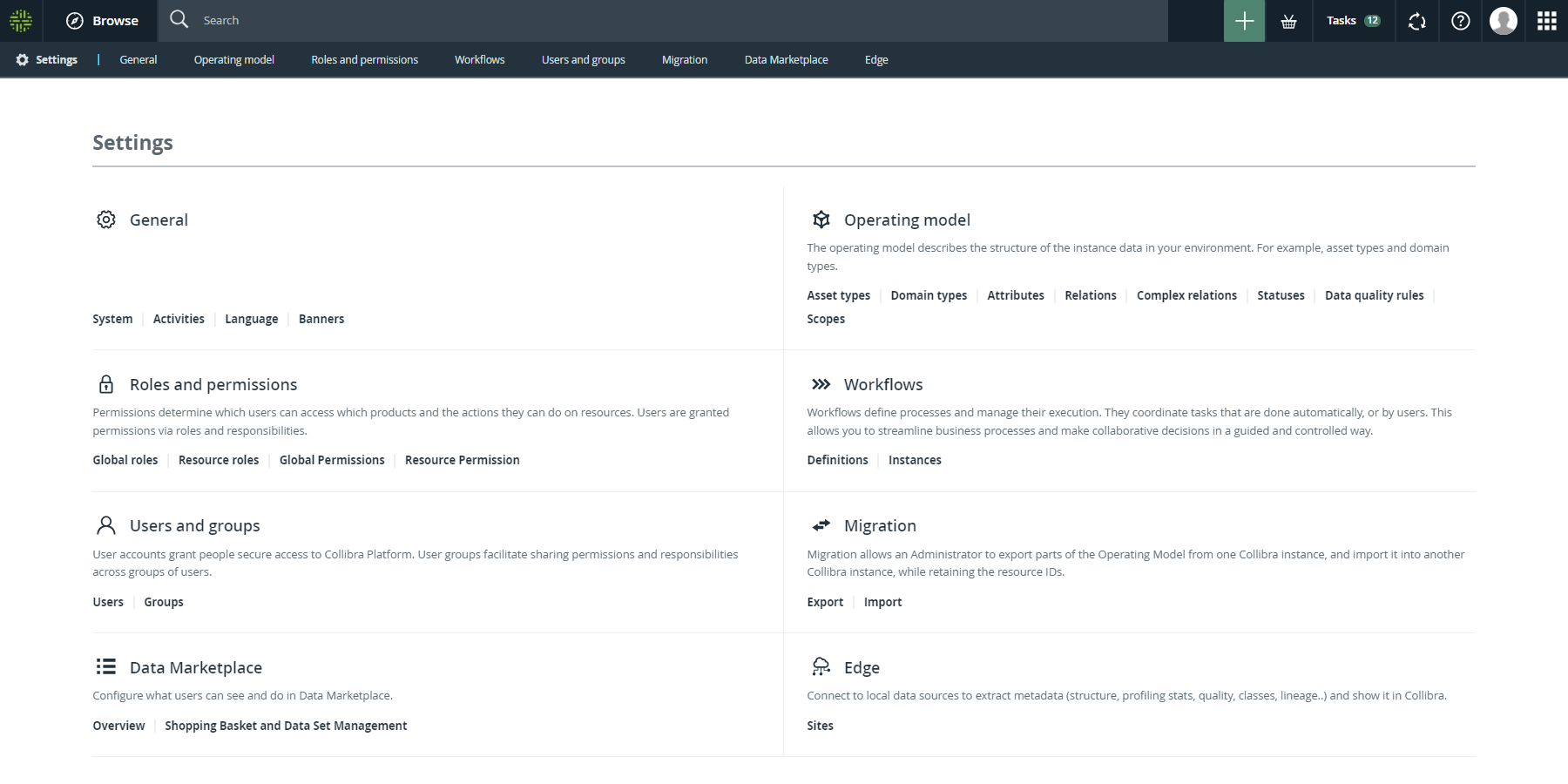This screenshot has width=1568, height=784.
Task: Open the Asset types link
Action: tap(838, 296)
